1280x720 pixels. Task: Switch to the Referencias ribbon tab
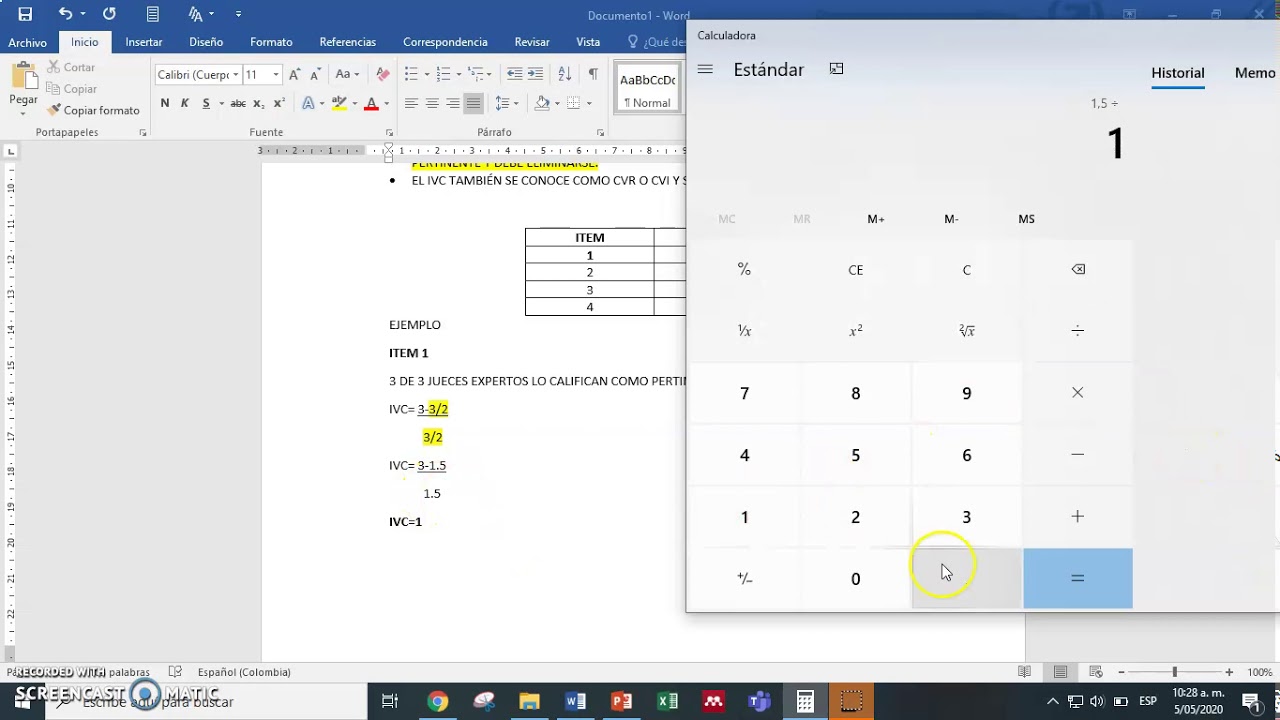pyautogui.click(x=348, y=42)
